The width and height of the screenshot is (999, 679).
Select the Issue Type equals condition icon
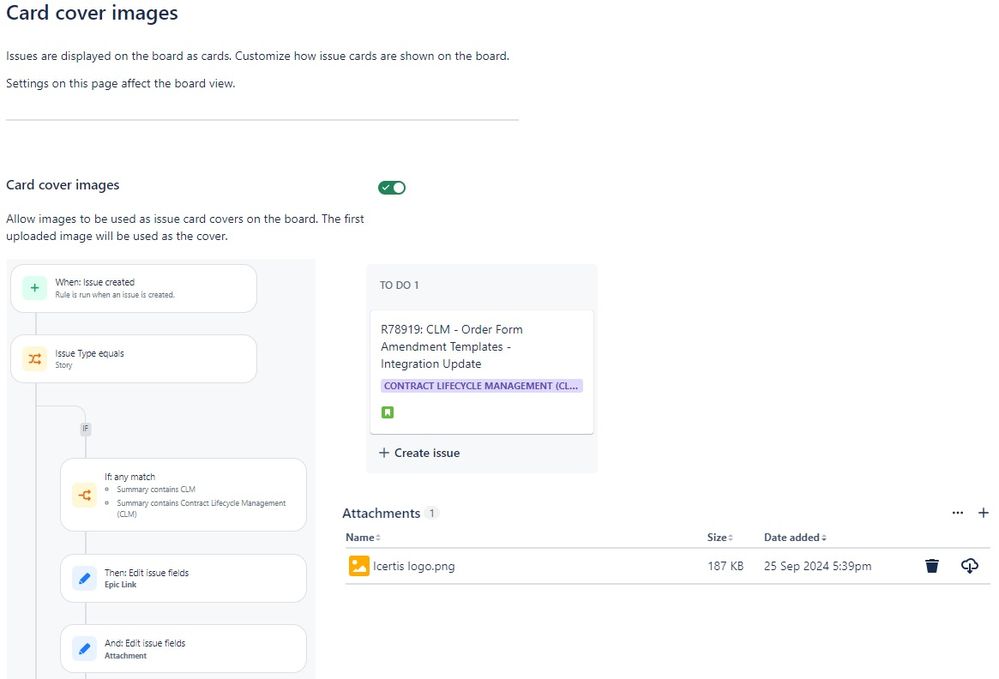(34, 359)
